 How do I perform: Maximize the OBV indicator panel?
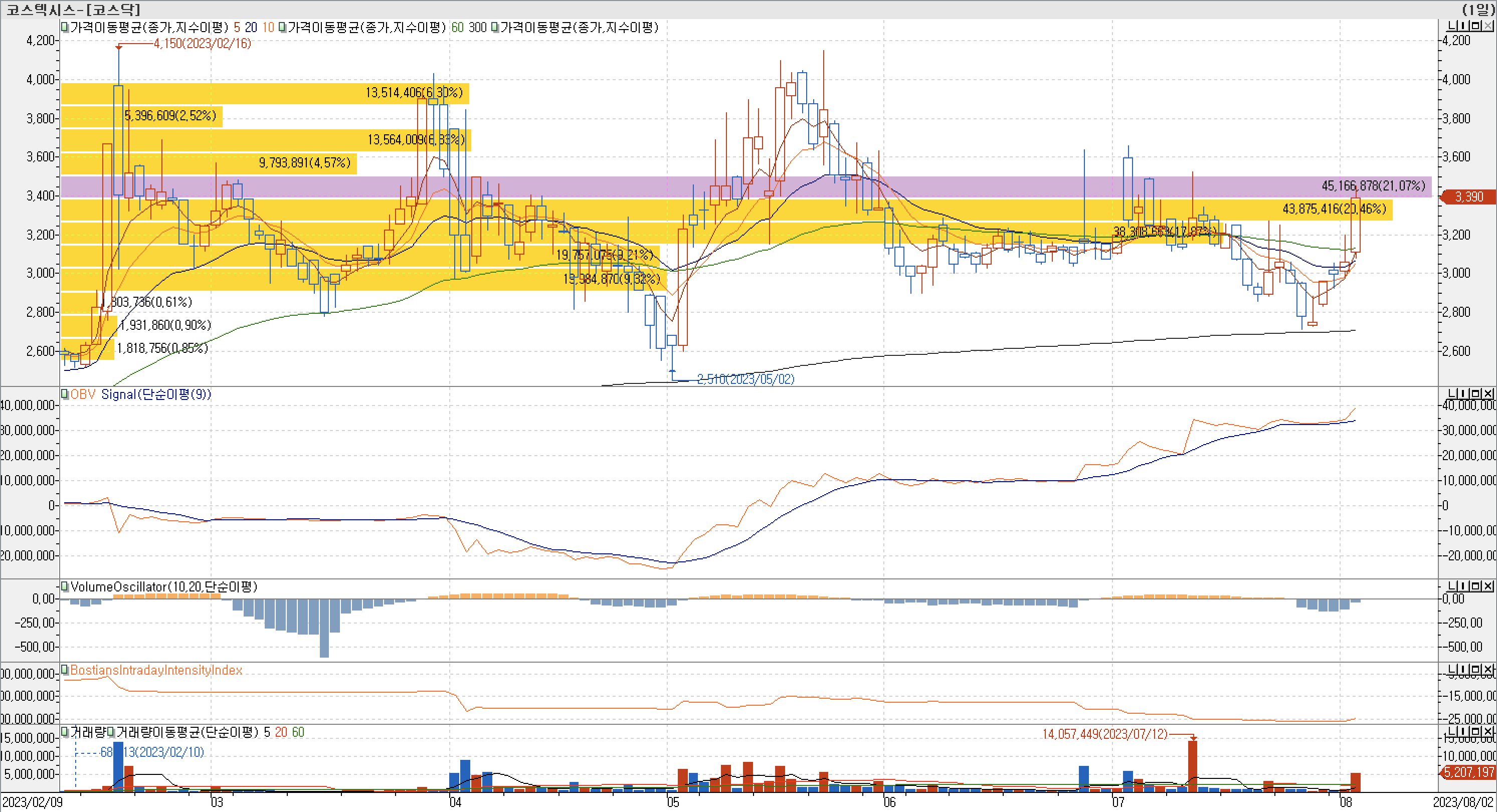point(1475,394)
